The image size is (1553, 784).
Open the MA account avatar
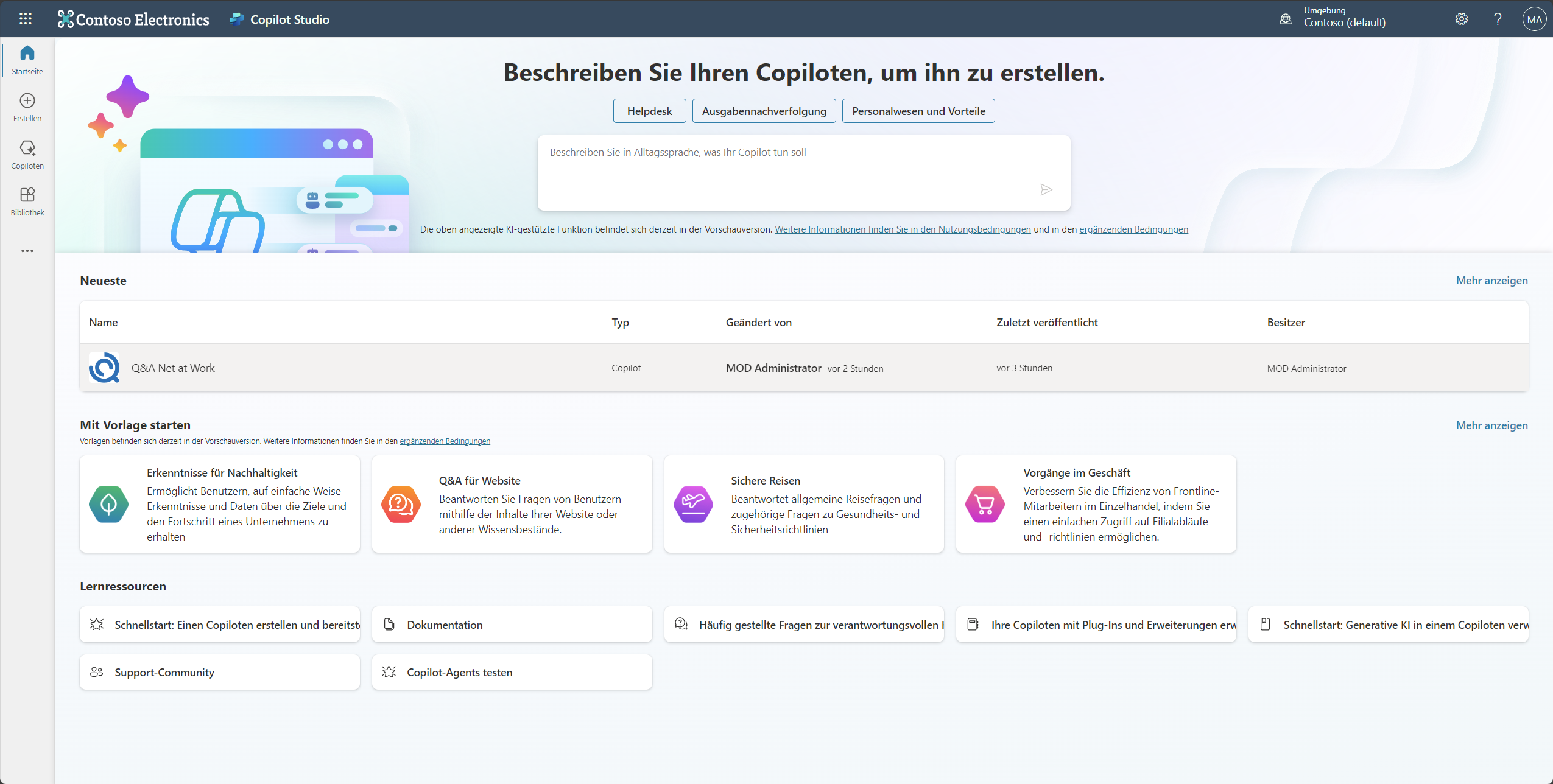(1534, 19)
